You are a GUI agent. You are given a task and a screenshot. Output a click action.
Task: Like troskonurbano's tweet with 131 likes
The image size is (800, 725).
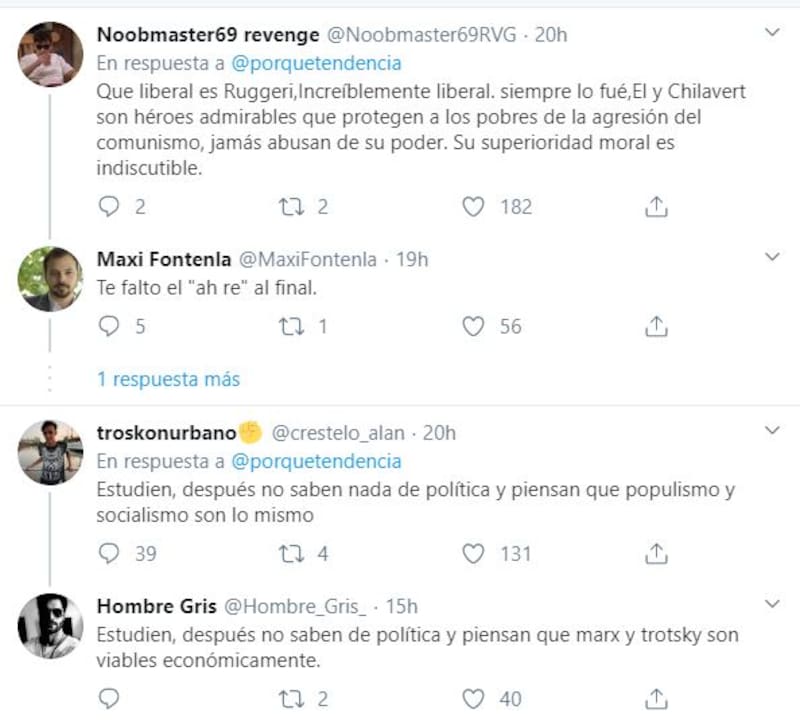pyautogui.click(x=474, y=553)
